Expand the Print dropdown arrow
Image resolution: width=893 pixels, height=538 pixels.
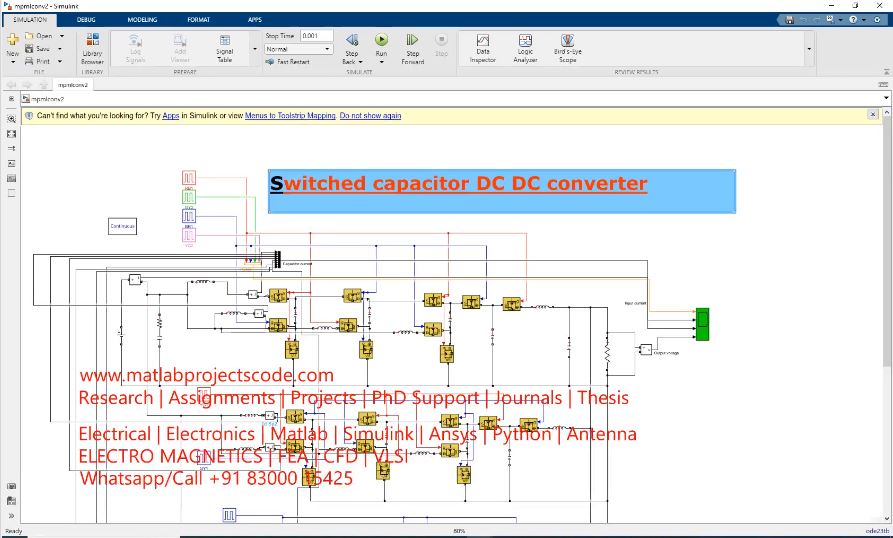click(x=60, y=61)
